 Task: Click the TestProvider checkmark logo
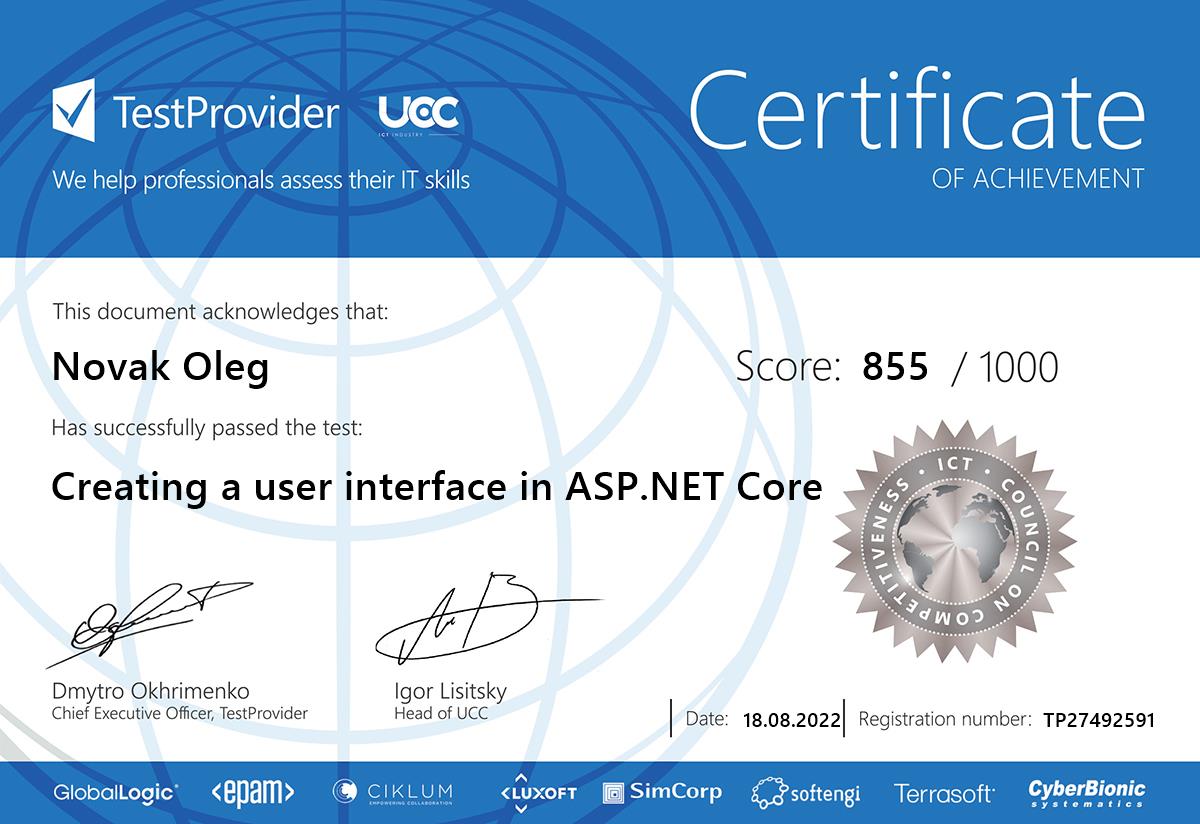(73, 111)
